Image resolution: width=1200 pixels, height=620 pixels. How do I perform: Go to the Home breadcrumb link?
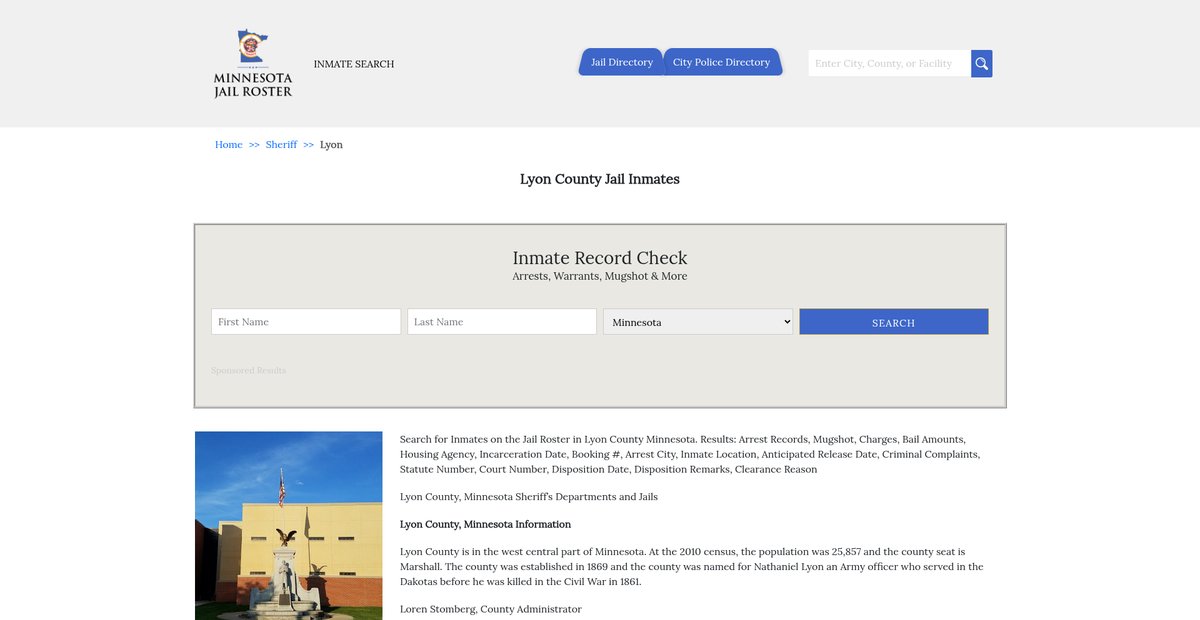pyautogui.click(x=228, y=145)
